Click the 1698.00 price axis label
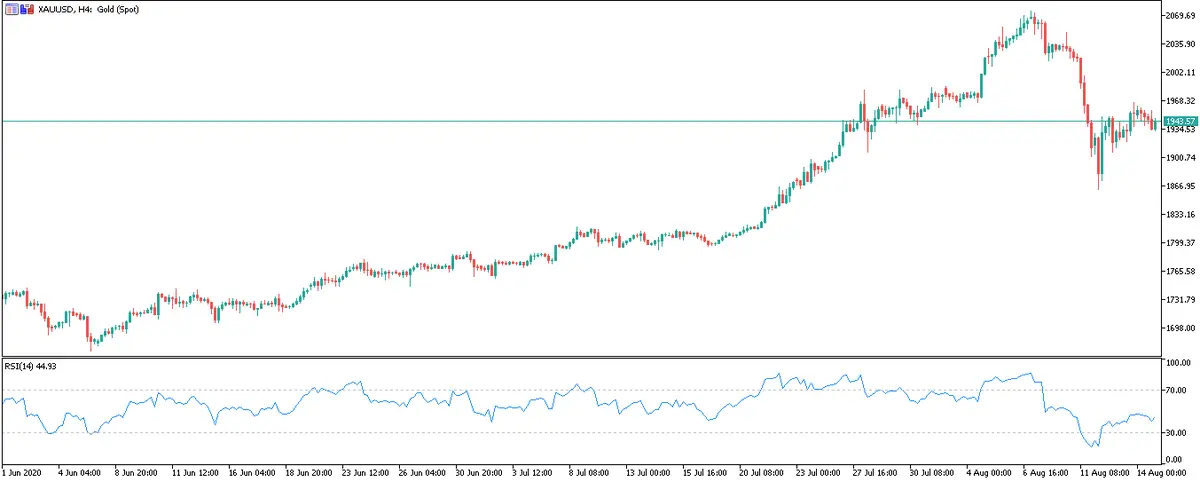1200x482 pixels. click(x=1179, y=328)
